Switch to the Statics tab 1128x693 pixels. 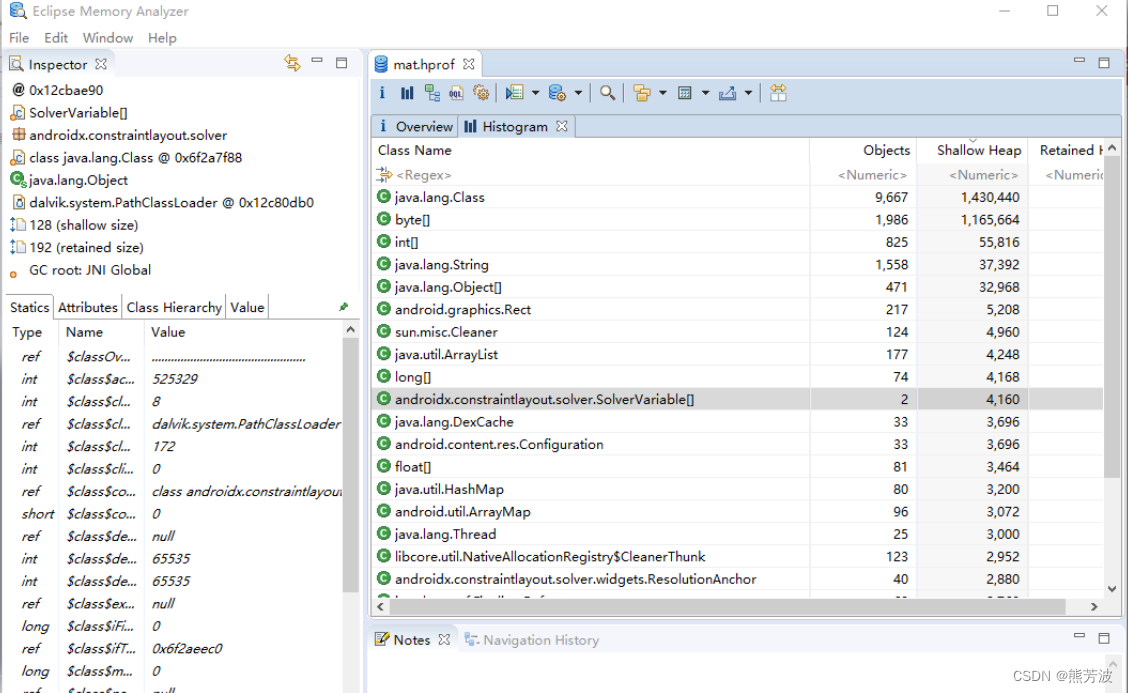click(x=28, y=307)
